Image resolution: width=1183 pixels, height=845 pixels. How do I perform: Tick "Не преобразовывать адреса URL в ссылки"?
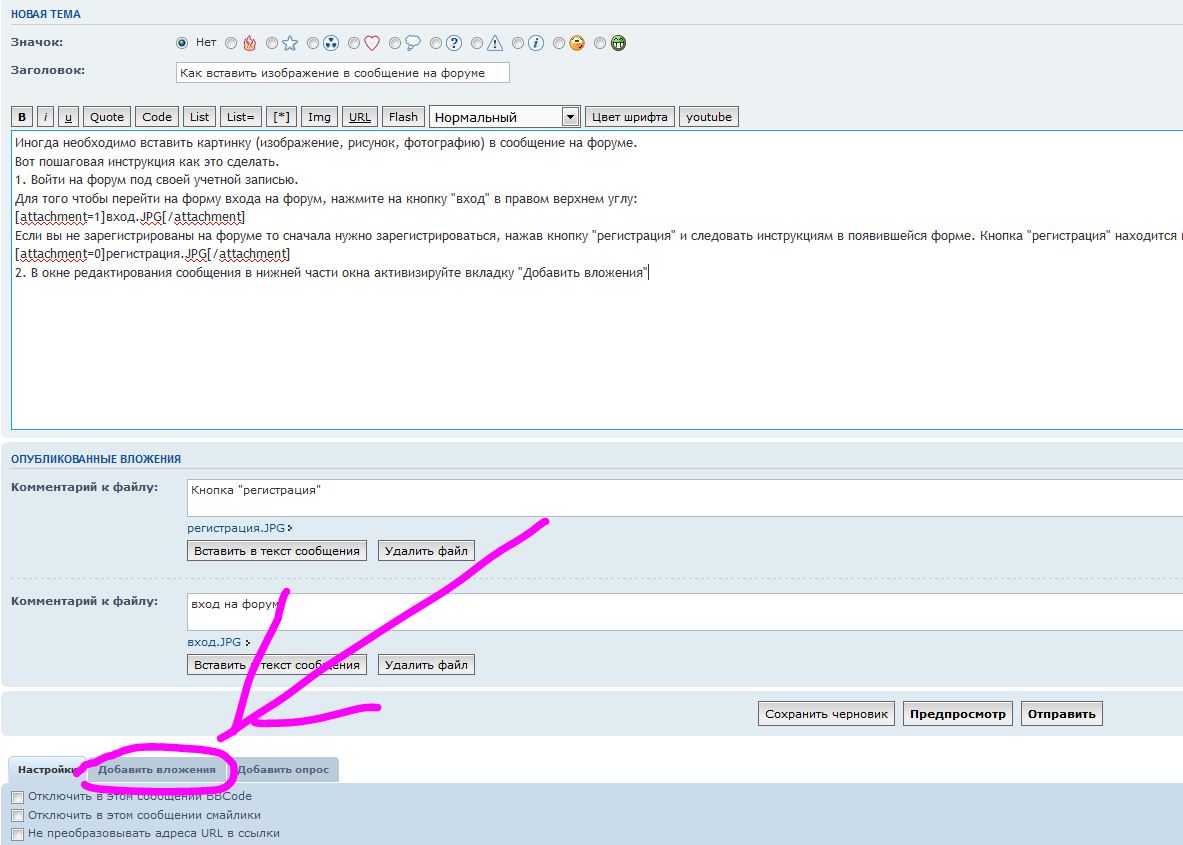(17, 833)
